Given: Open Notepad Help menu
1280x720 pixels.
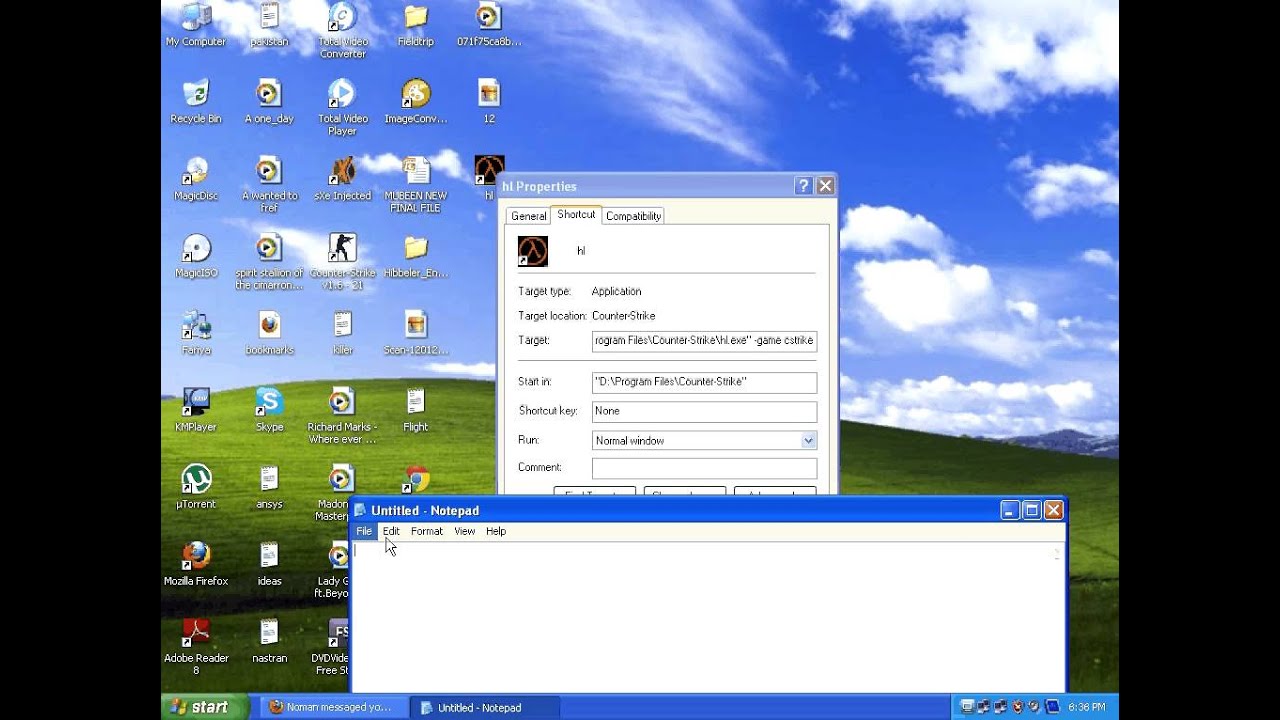Looking at the screenshot, I should coord(496,531).
